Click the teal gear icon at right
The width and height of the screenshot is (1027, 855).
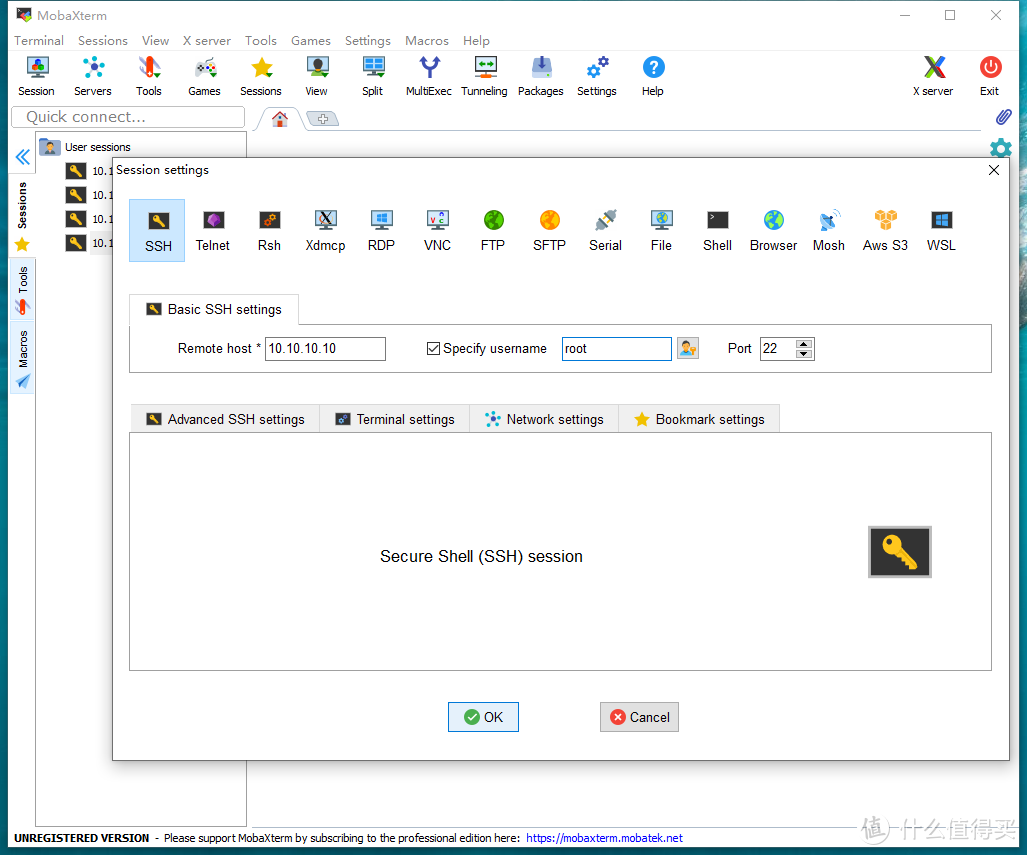pos(1001,148)
